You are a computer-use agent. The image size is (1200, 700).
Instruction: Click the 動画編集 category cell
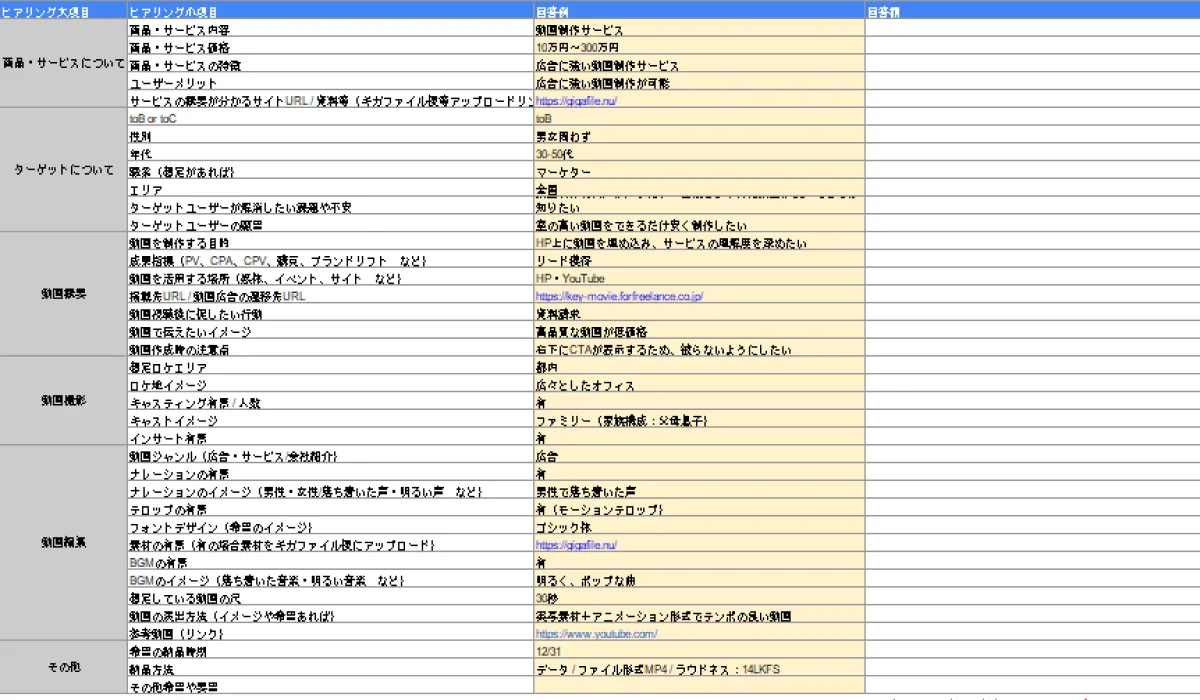click(63, 543)
